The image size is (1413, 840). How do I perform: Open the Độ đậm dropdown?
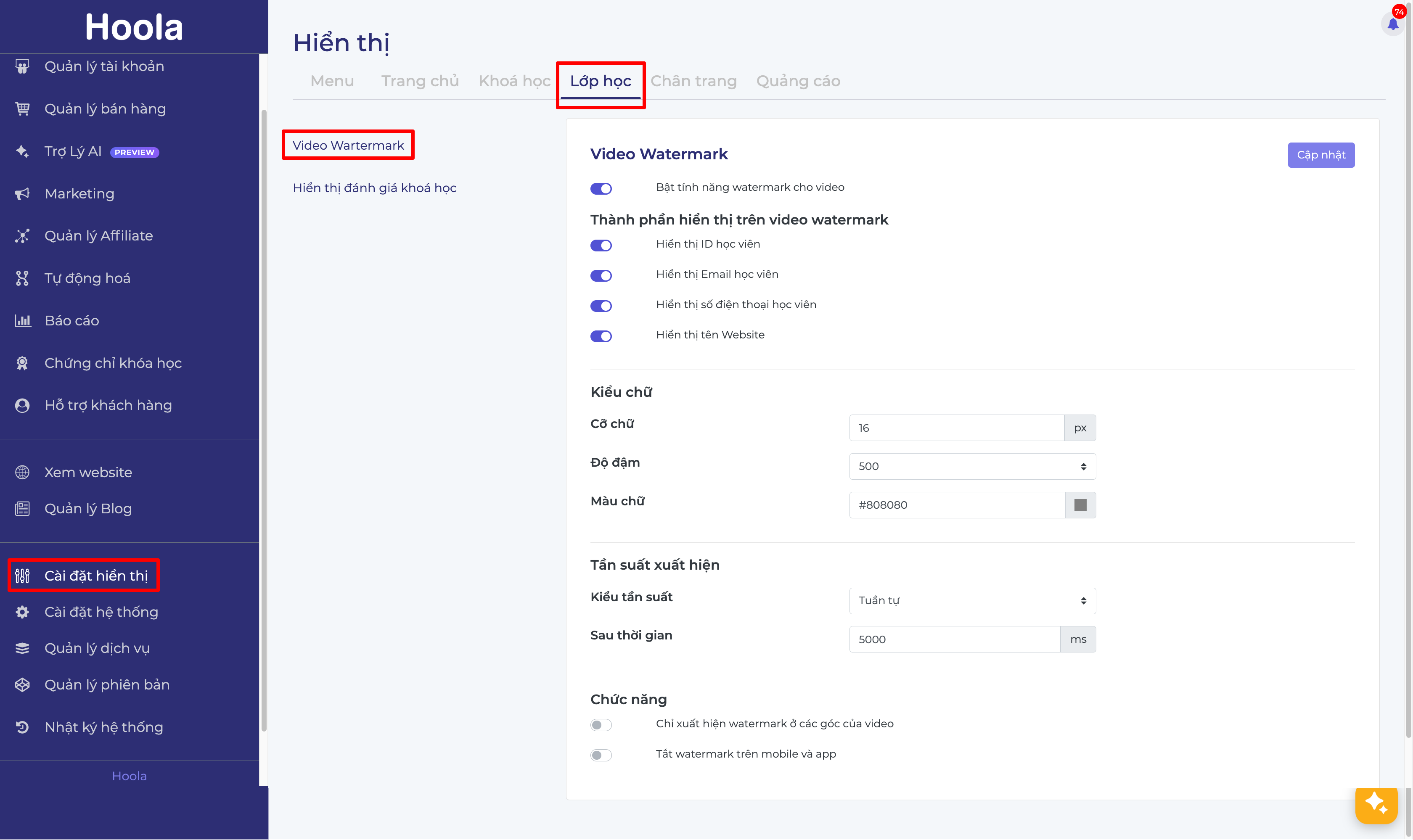click(x=972, y=466)
